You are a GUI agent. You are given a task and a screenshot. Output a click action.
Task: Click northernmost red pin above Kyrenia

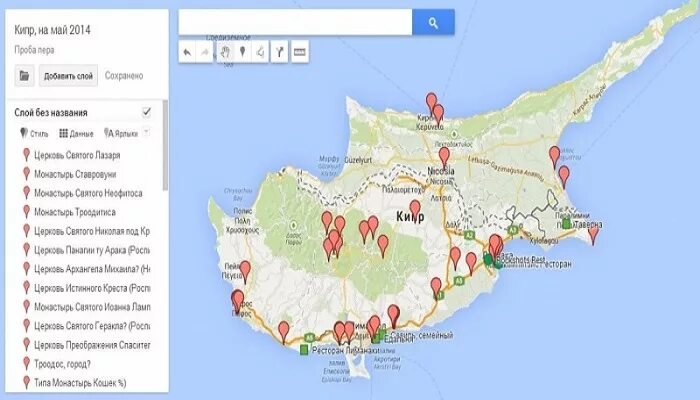pyautogui.click(x=431, y=102)
